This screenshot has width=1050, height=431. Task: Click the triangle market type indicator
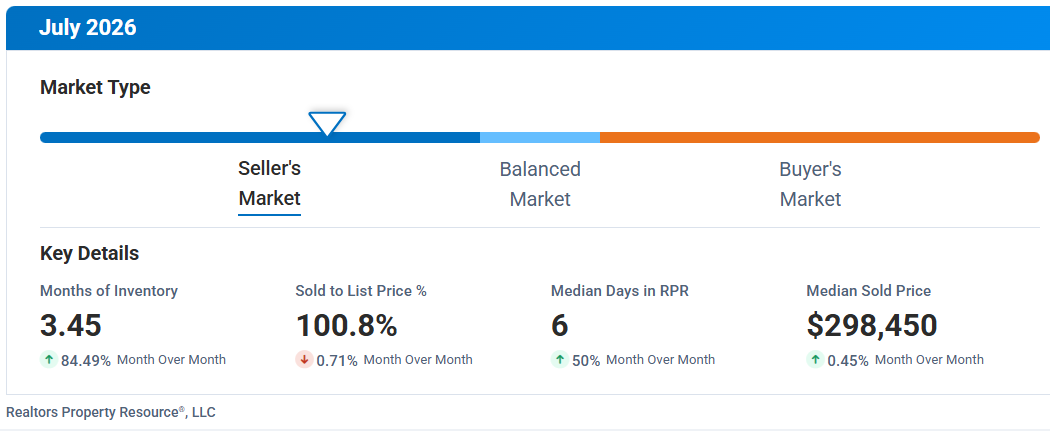[x=327, y=124]
